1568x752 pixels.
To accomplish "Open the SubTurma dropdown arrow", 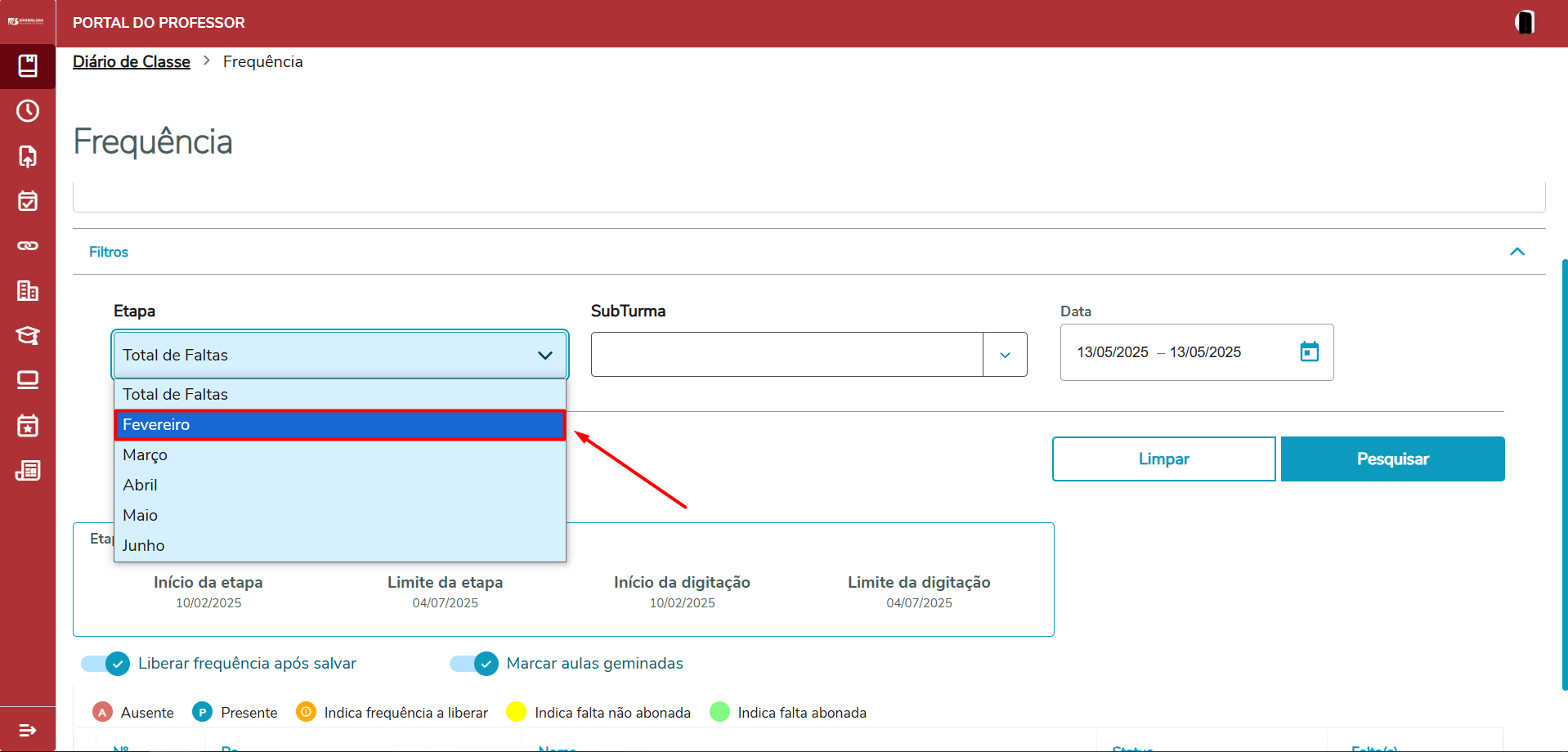I will pos(1005,355).
